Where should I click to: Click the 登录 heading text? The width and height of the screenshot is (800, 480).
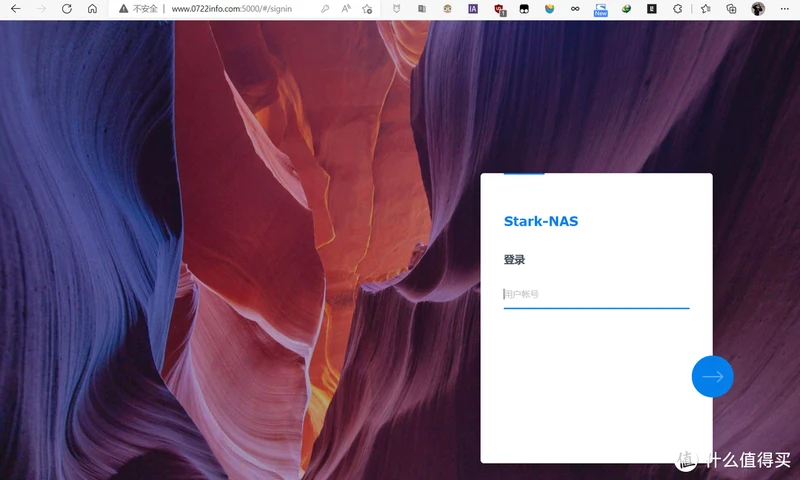[x=514, y=260]
